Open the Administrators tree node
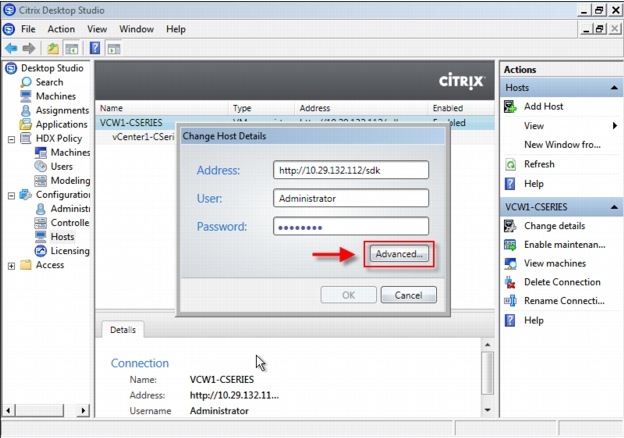Screen dimensions: 624x438 pyautogui.click(x=70, y=208)
